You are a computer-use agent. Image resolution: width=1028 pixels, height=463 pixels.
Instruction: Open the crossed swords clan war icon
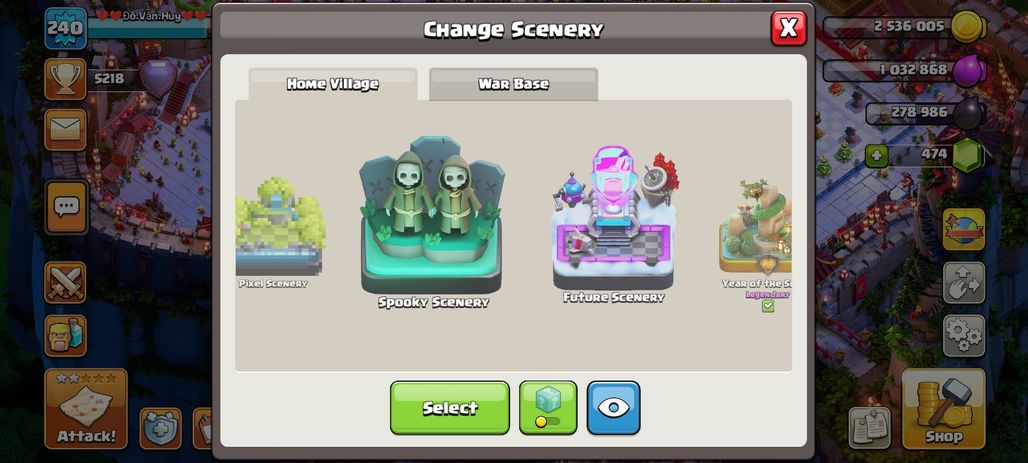tap(65, 282)
